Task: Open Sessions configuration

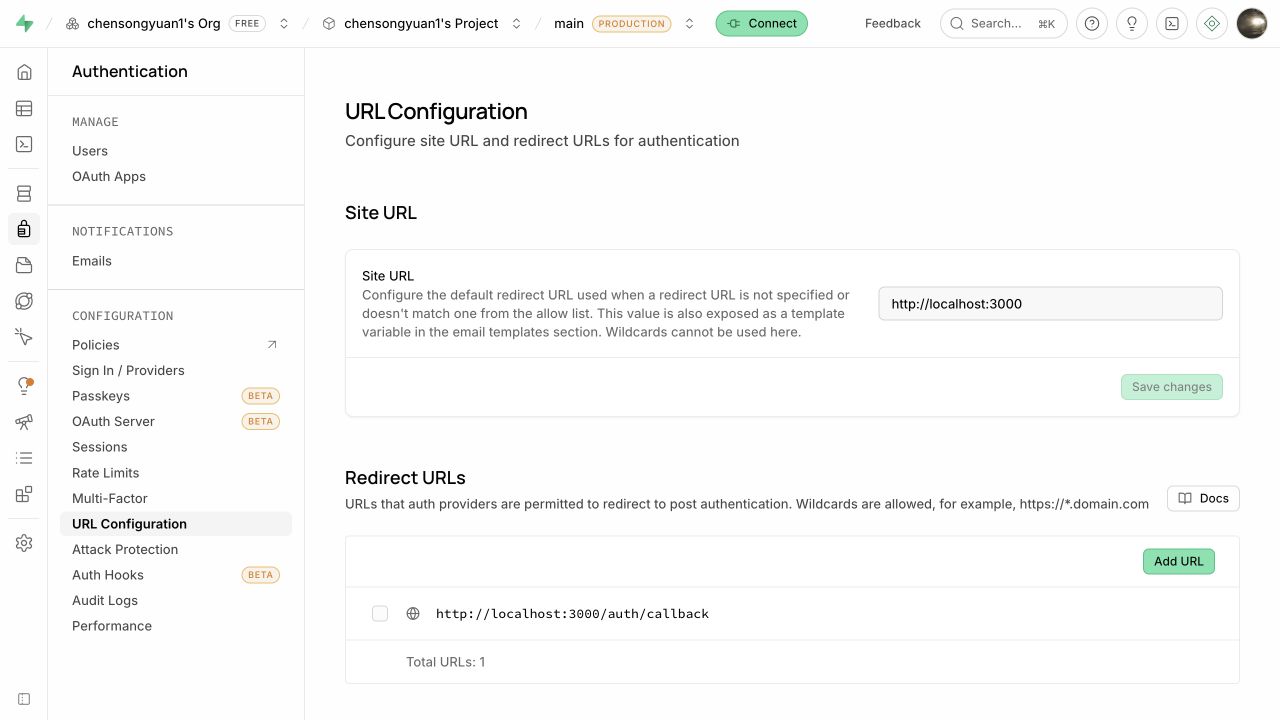Action: pyautogui.click(x=176, y=447)
